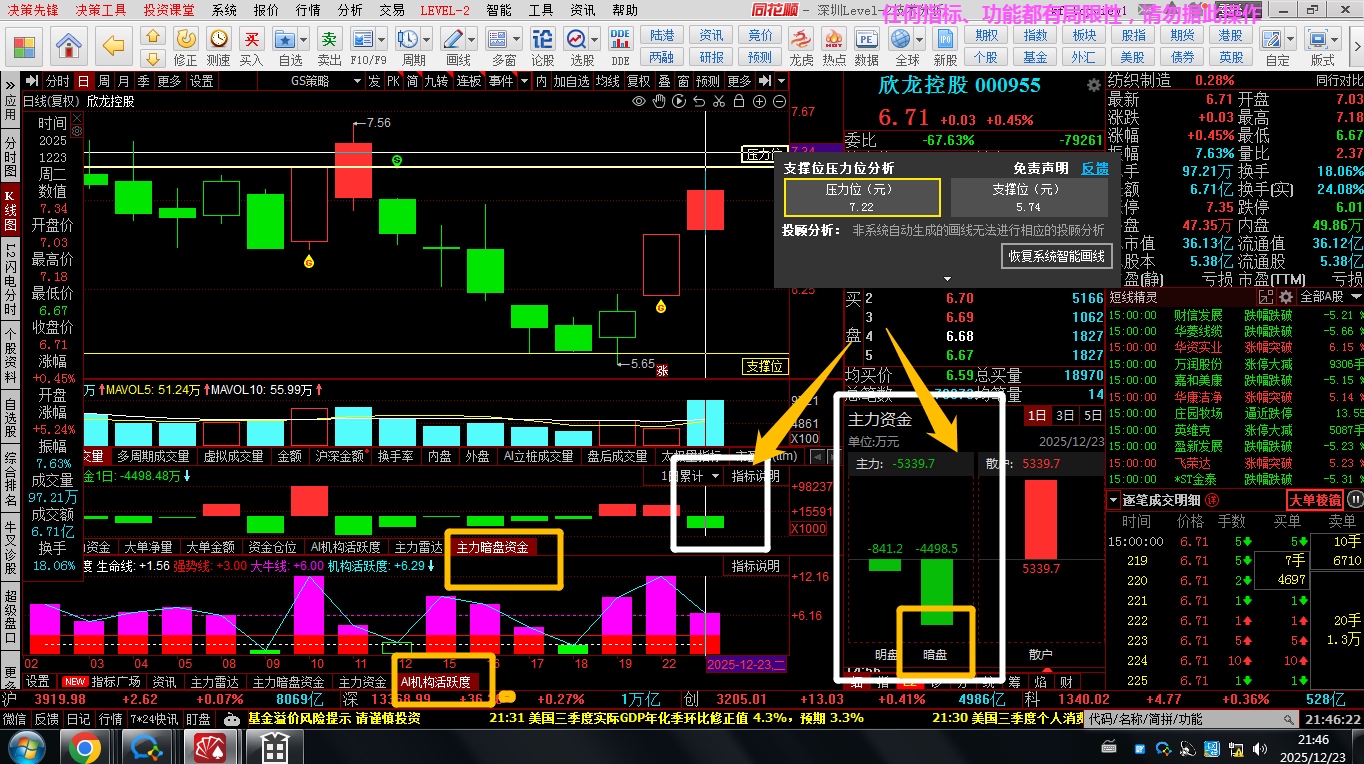Click the colorful four-square settings icon
Image resolution: width=1364 pixels, height=764 pixels.
coord(24,45)
